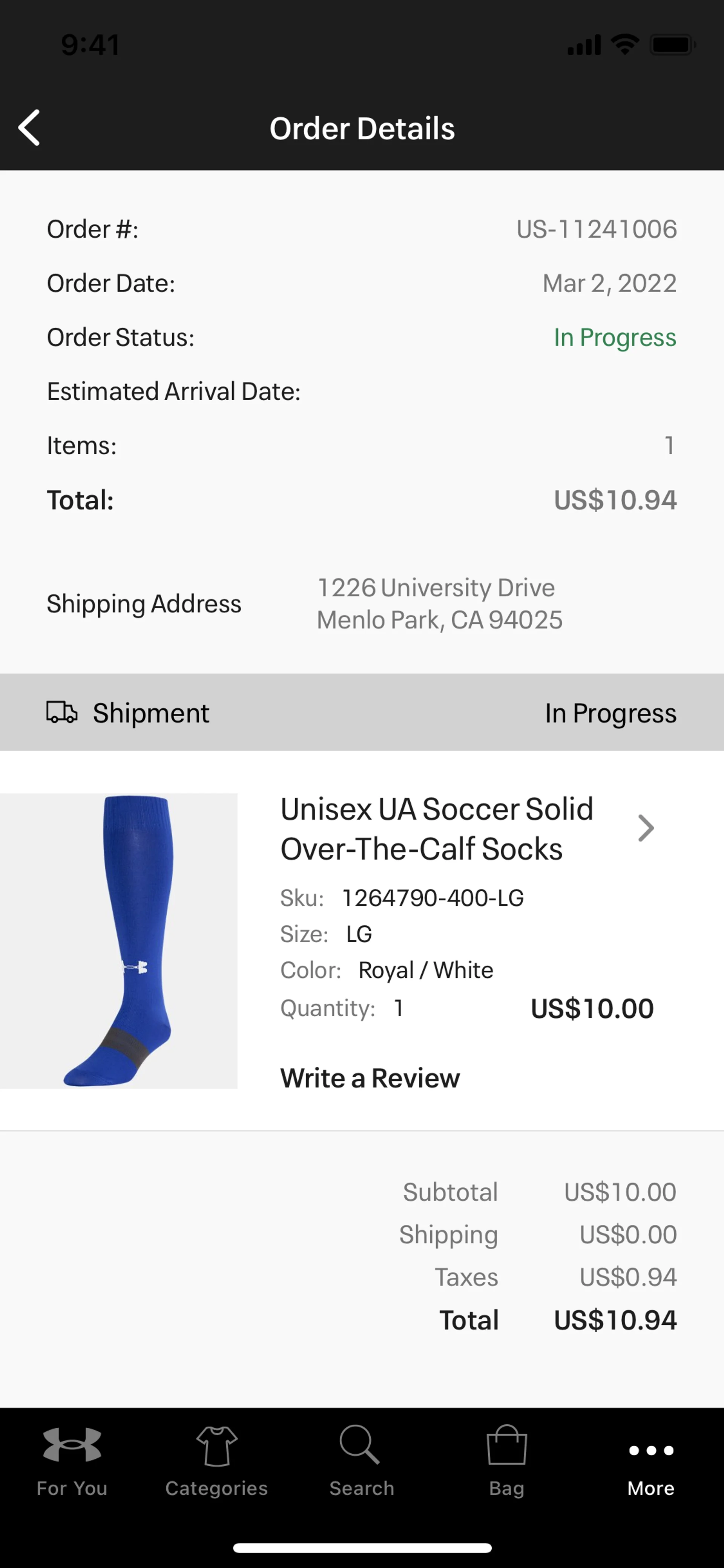The height and width of the screenshot is (1568, 724).
Task: Tap the home indicator bar
Action: pos(362,1547)
